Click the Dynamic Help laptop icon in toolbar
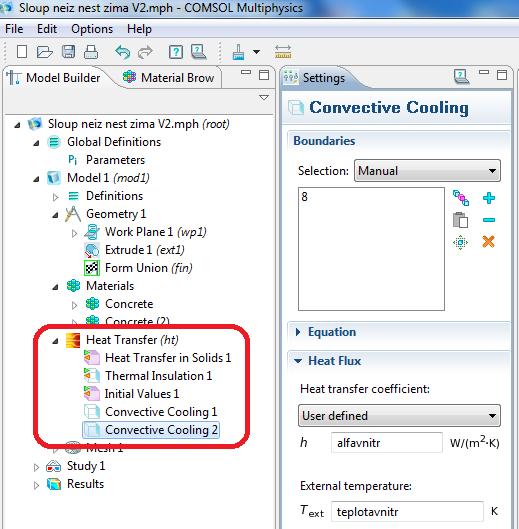Screen dimensions: 519x529 pos(198,52)
